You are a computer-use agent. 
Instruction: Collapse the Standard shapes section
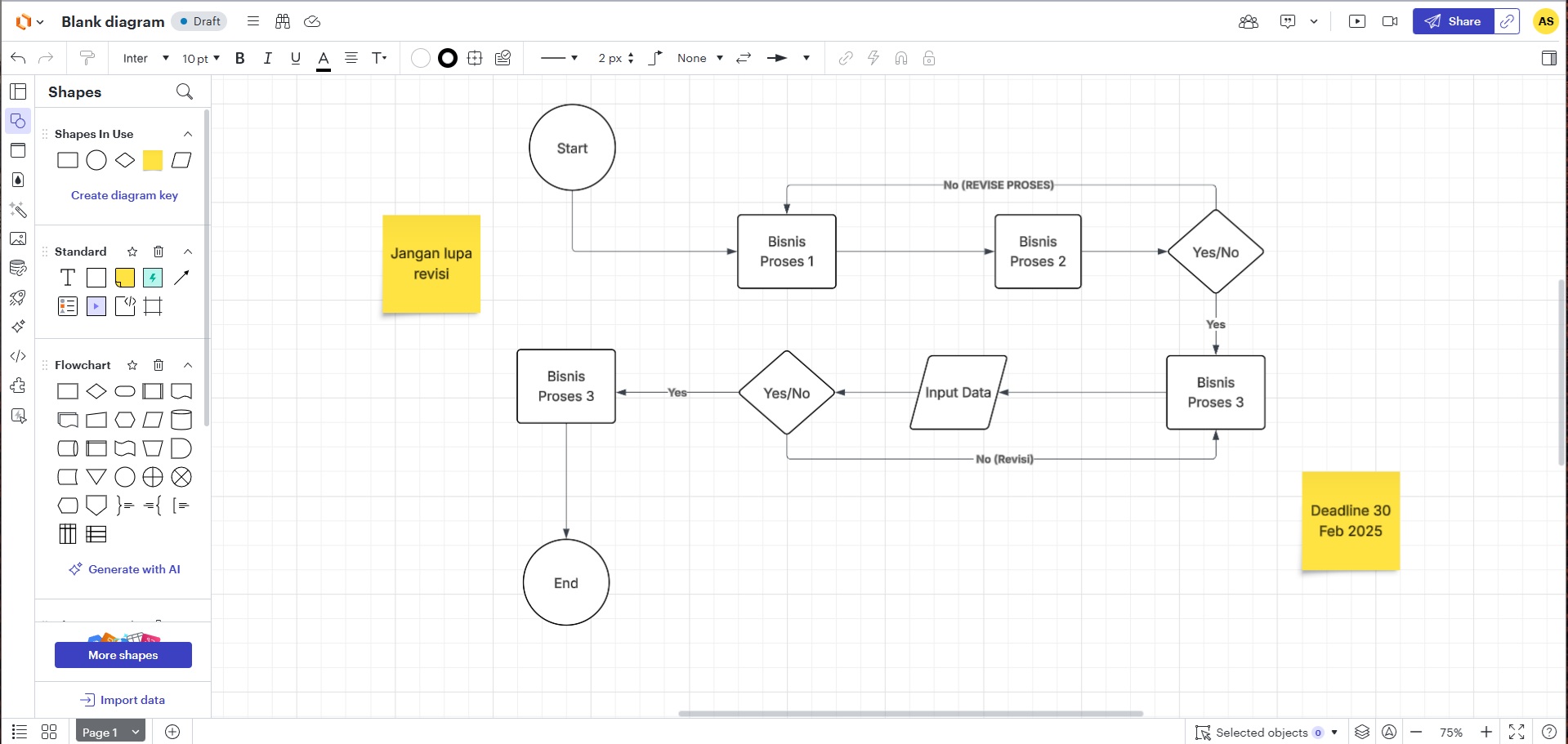pos(188,252)
